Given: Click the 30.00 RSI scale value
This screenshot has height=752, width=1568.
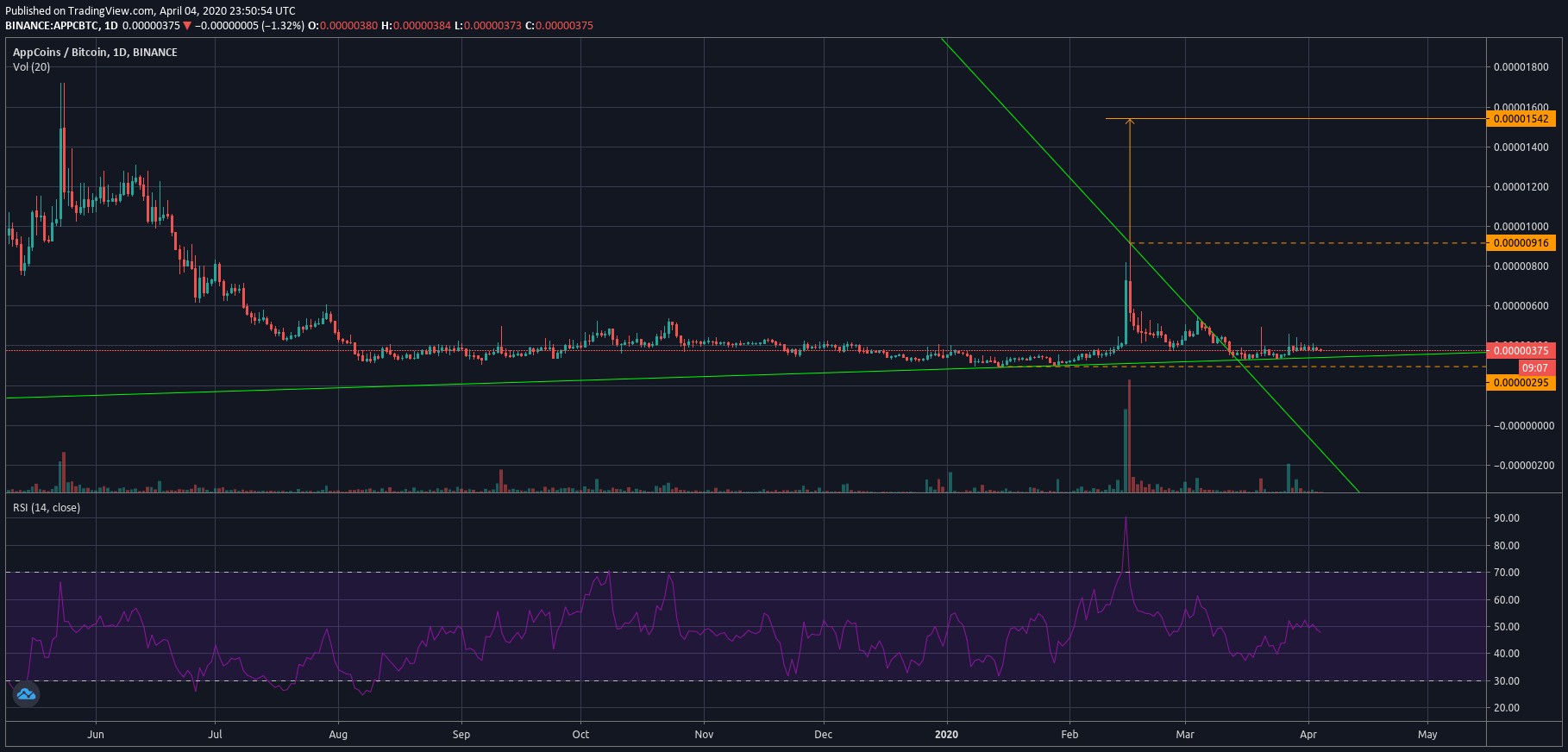Looking at the screenshot, I should [1507, 681].
